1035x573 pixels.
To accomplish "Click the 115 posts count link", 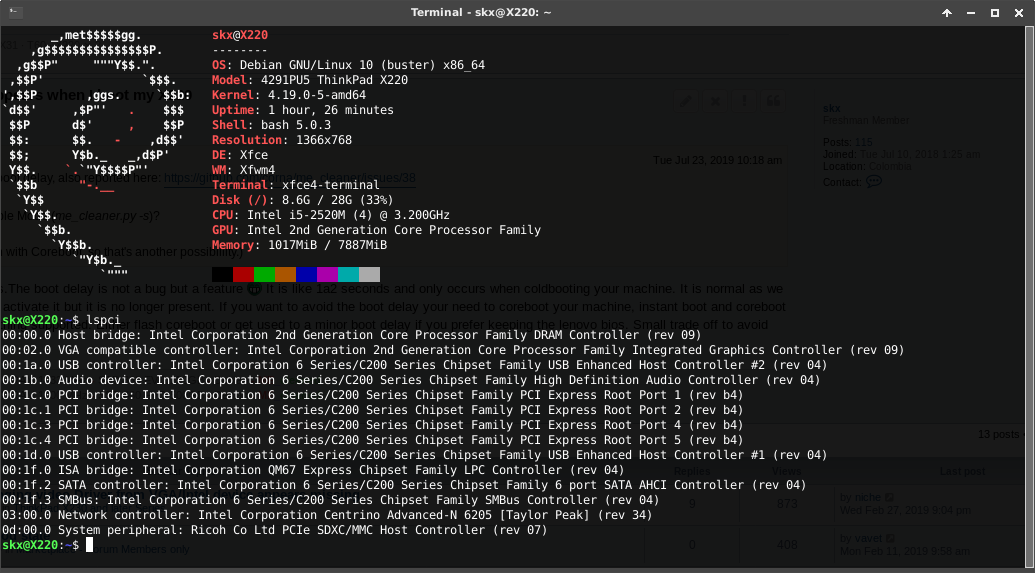I will (x=863, y=142).
